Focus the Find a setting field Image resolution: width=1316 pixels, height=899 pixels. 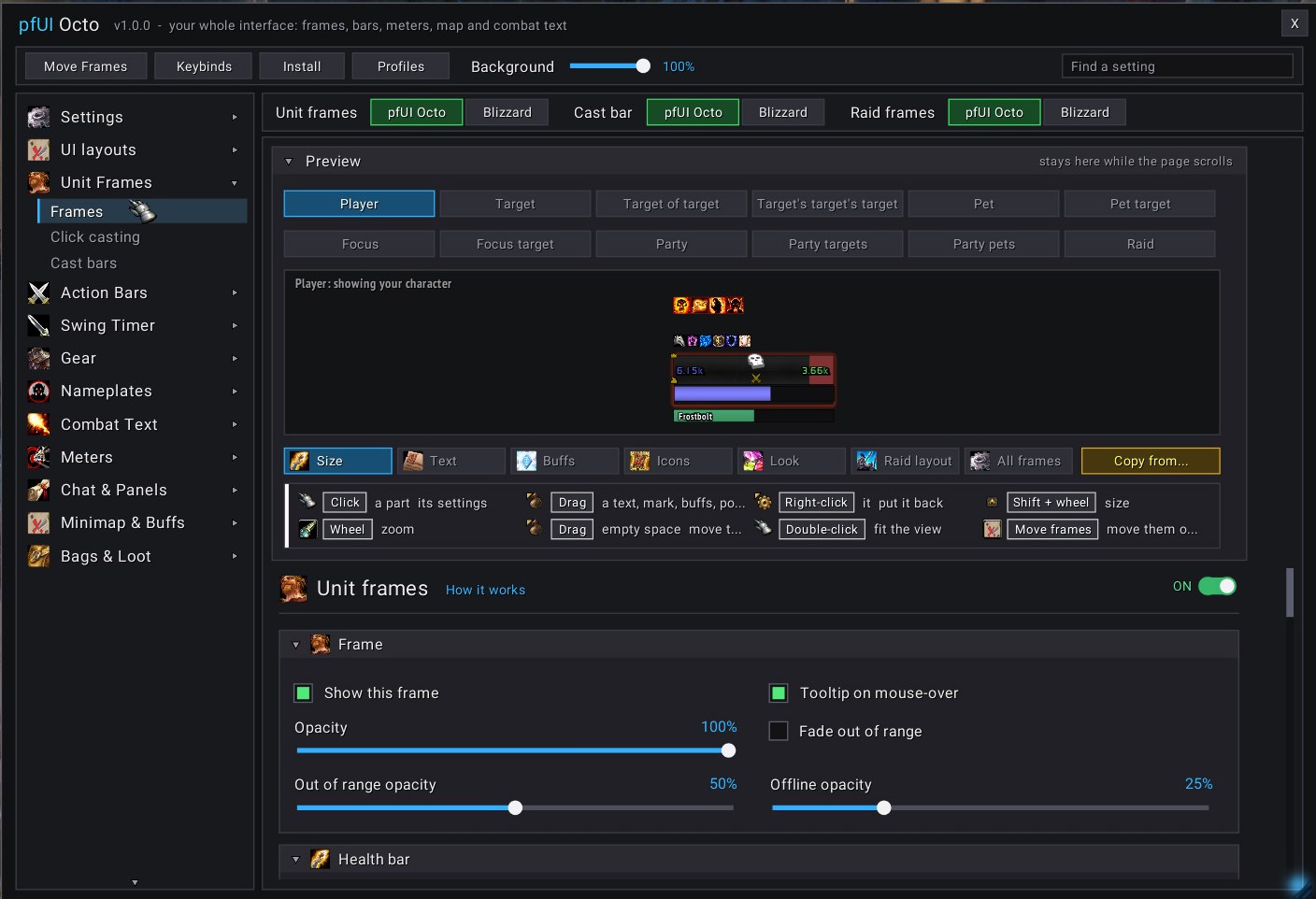[1178, 66]
